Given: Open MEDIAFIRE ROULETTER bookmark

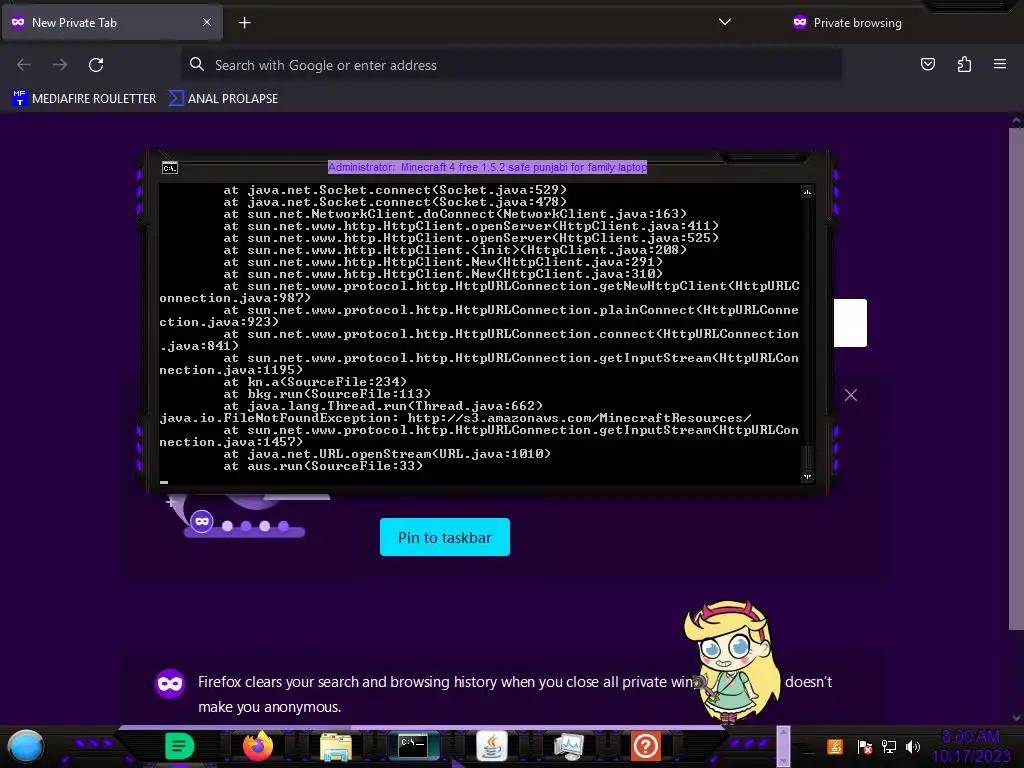Looking at the screenshot, I should pos(84,99).
